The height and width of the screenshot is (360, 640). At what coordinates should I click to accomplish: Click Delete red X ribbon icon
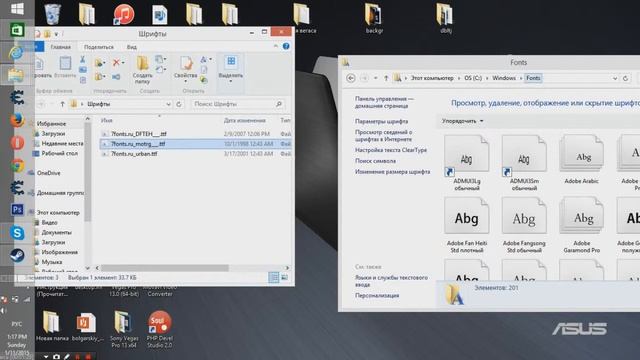117,62
